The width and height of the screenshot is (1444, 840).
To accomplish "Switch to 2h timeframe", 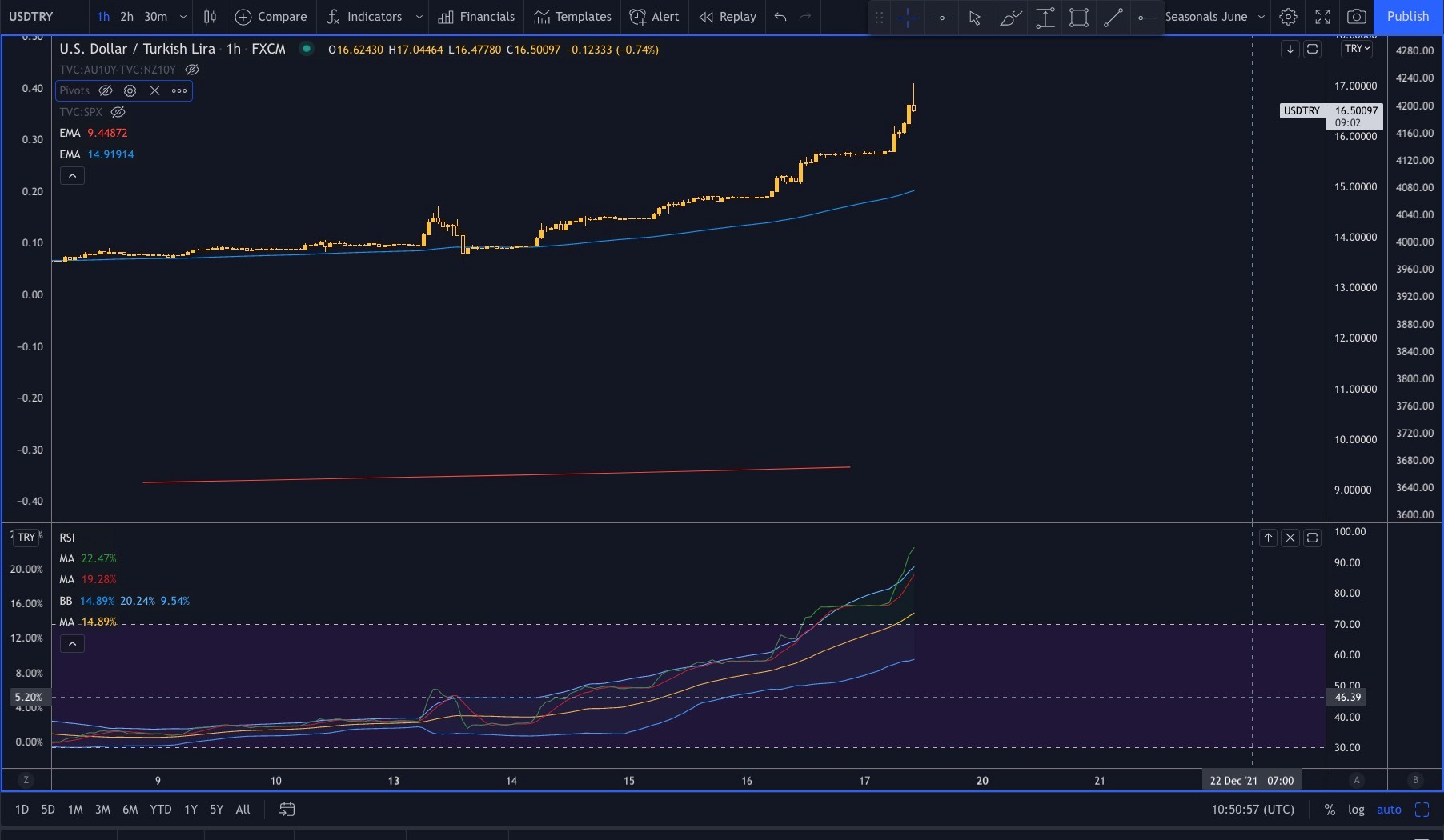I will click(126, 17).
